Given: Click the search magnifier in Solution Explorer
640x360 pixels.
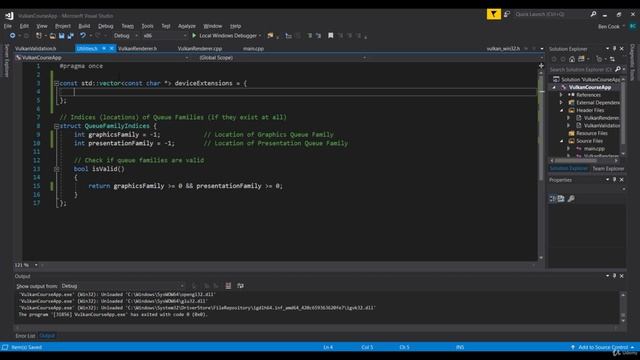Looking at the screenshot, I should (618, 69).
